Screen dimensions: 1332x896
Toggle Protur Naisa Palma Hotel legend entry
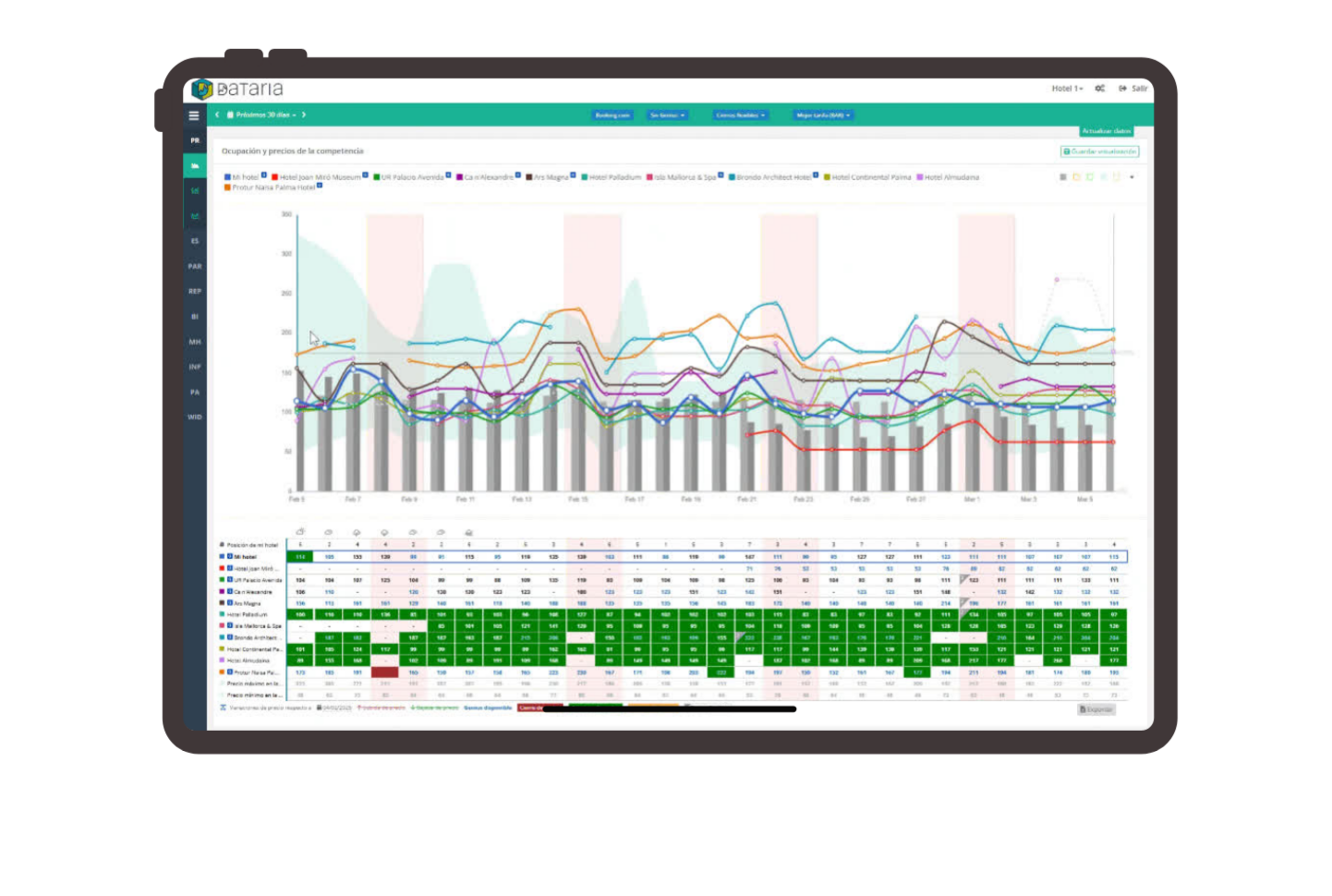(x=270, y=188)
